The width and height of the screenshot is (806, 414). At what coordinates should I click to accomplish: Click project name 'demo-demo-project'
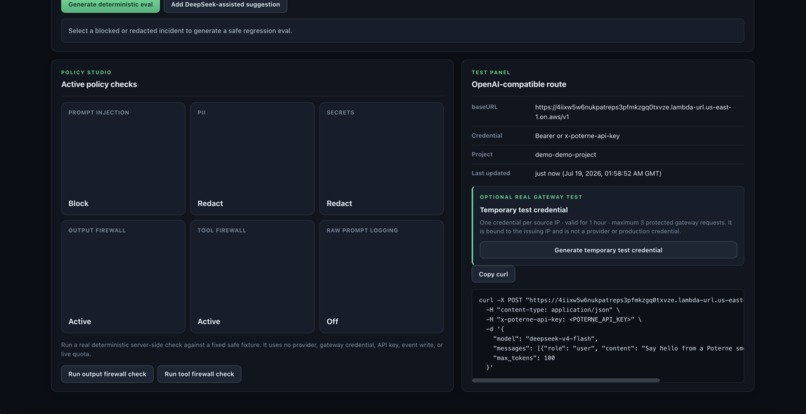coord(565,155)
